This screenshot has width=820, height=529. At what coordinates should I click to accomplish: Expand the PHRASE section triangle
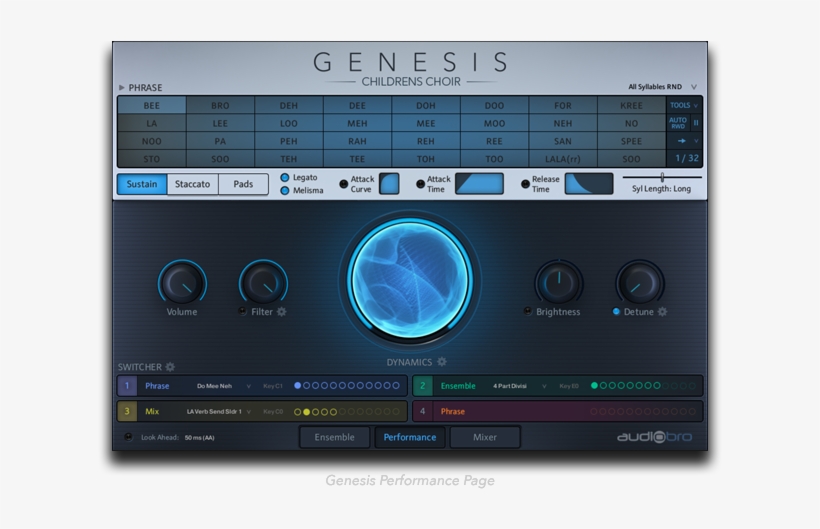[122, 87]
